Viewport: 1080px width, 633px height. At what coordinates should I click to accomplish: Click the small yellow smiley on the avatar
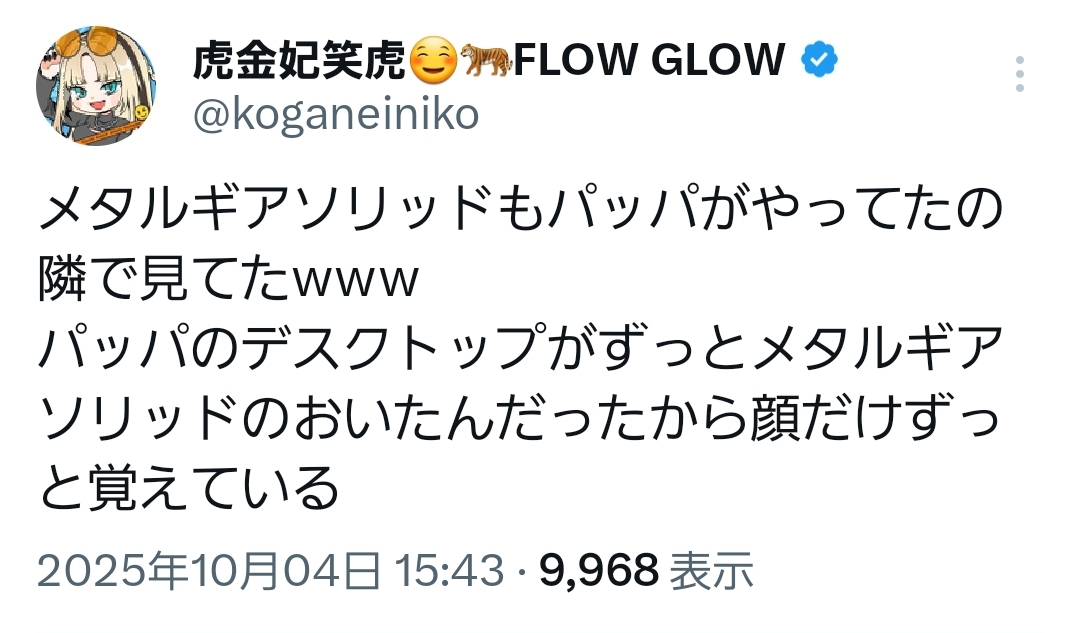(x=143, y=110)
